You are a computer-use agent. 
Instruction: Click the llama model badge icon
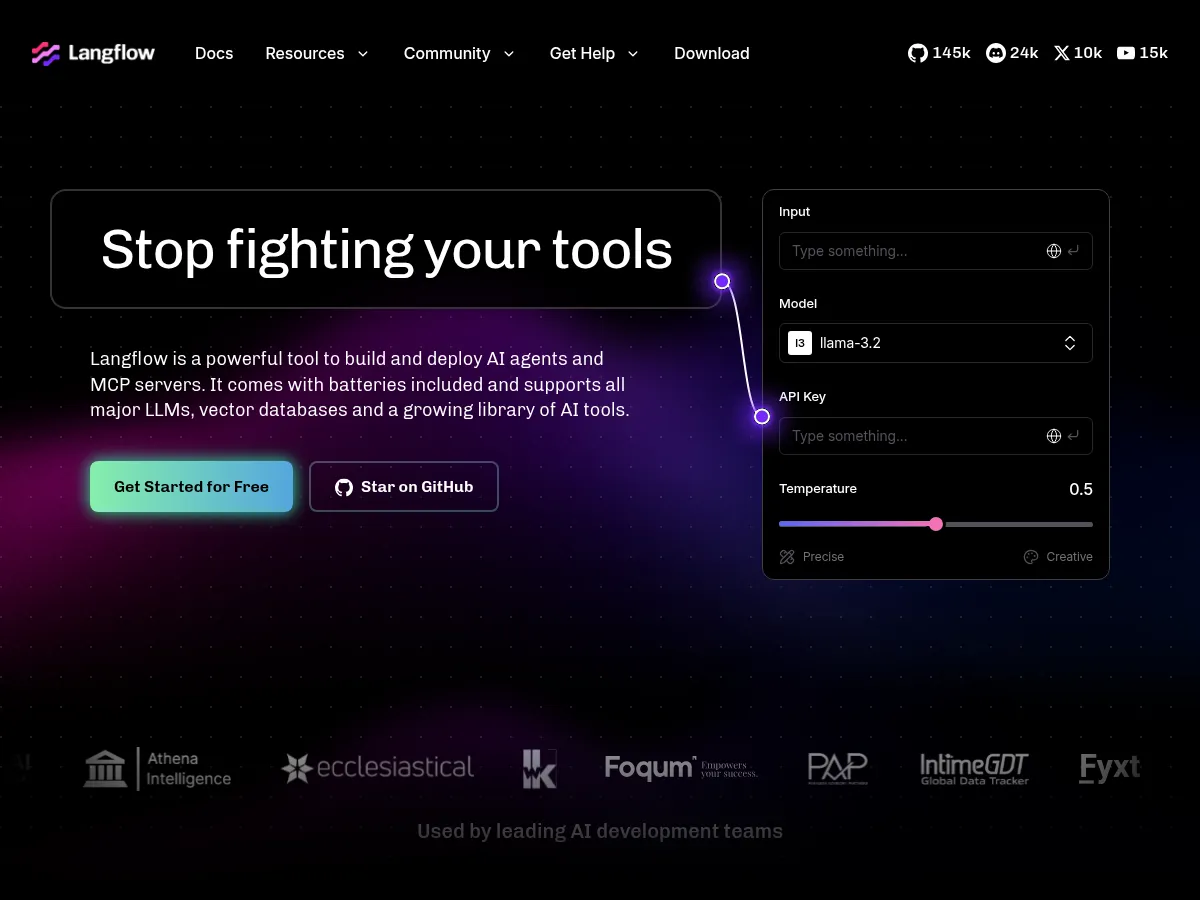click(x=799, y=343)
